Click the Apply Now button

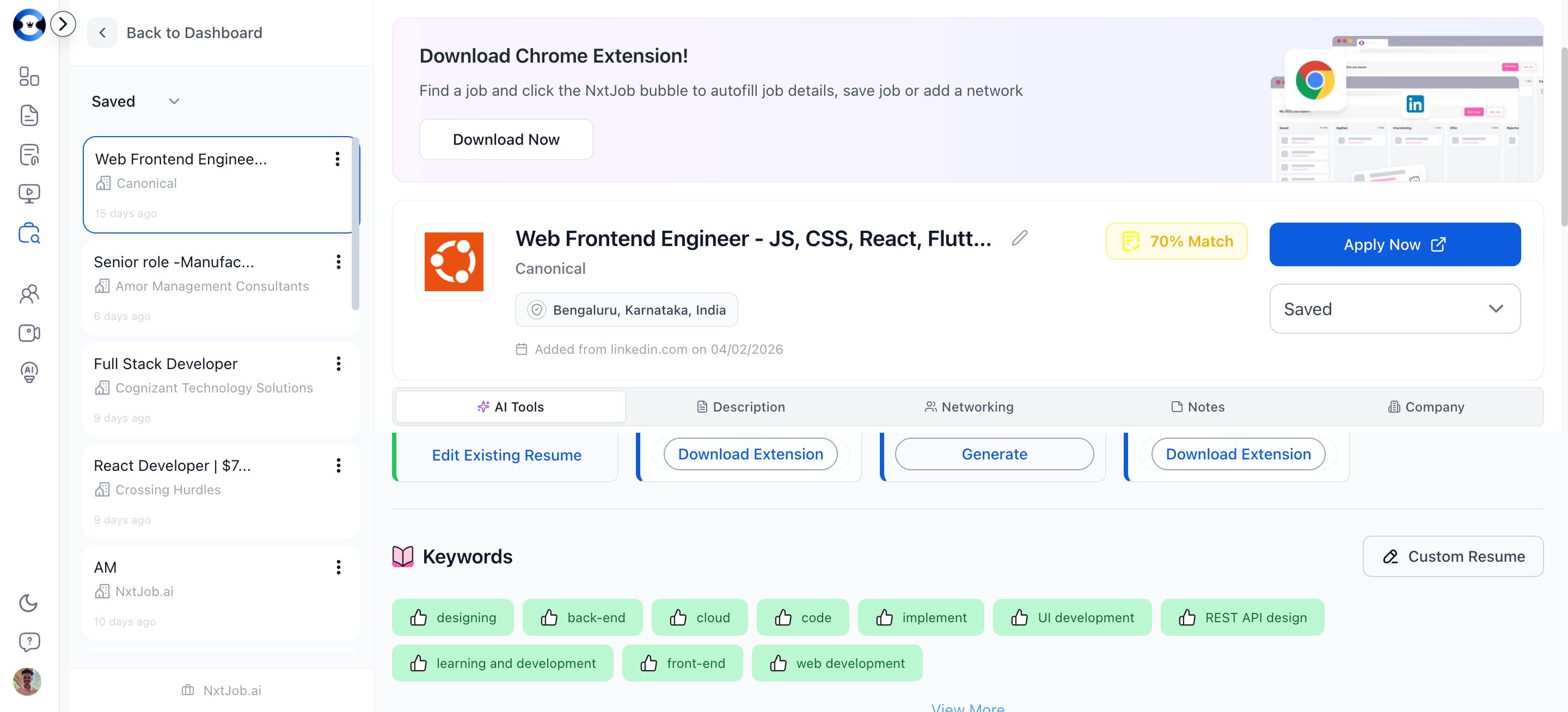(1394, 244)
